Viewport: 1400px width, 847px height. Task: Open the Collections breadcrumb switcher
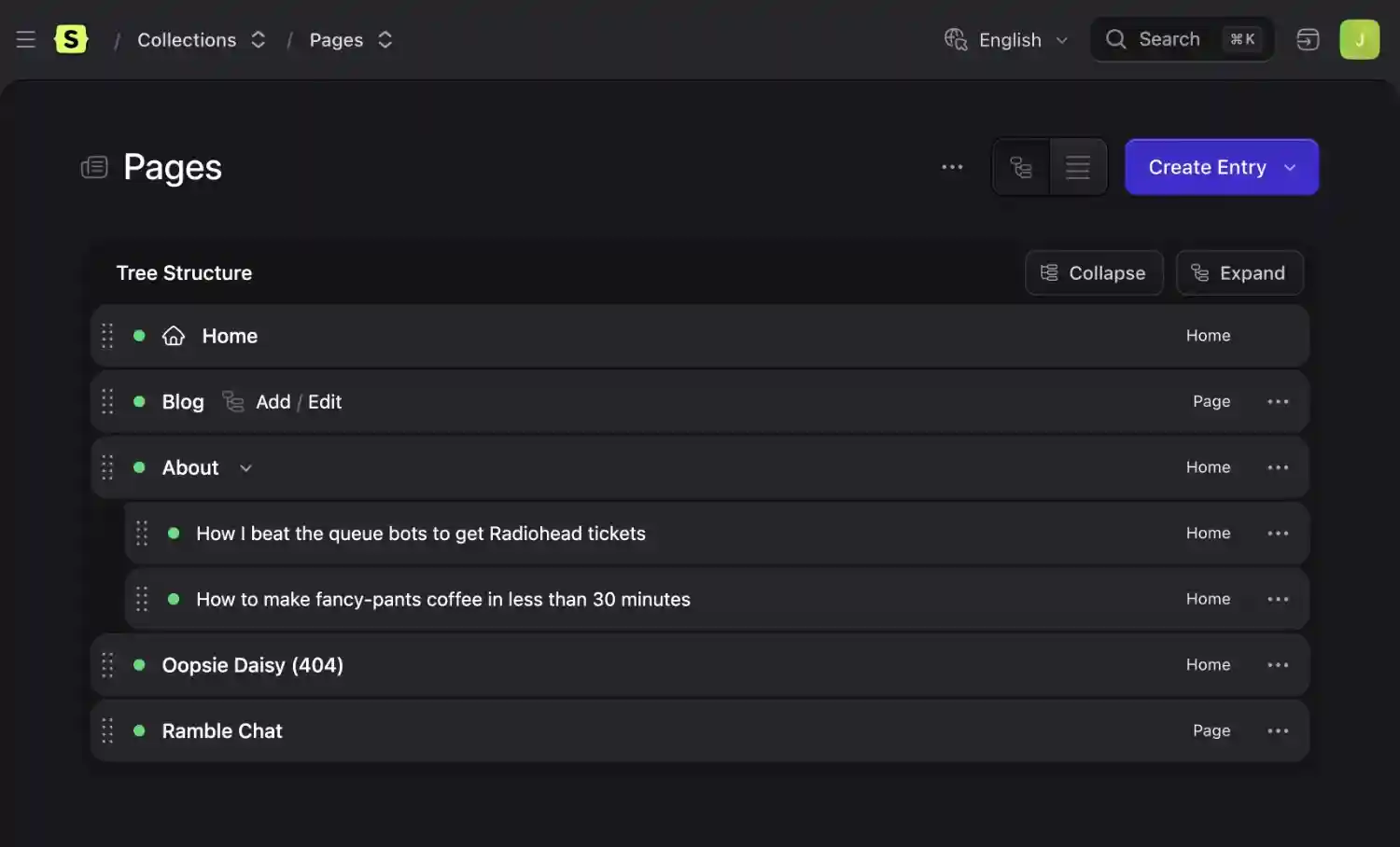[x=258, y=40]
